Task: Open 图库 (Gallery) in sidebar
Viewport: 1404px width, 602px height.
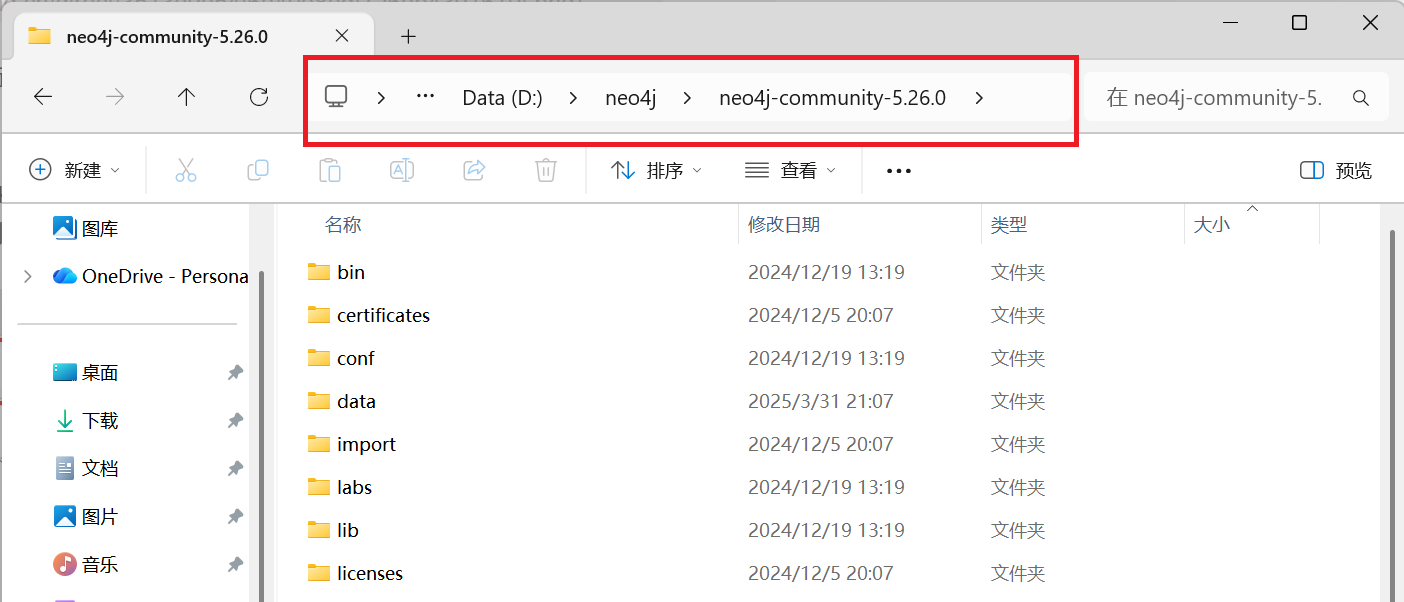Action: (x=85, y=229)
